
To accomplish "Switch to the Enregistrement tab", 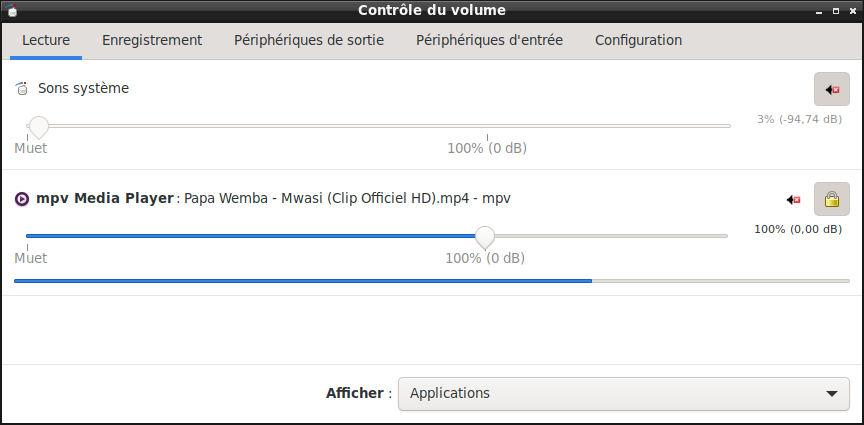I will point(152,40).
